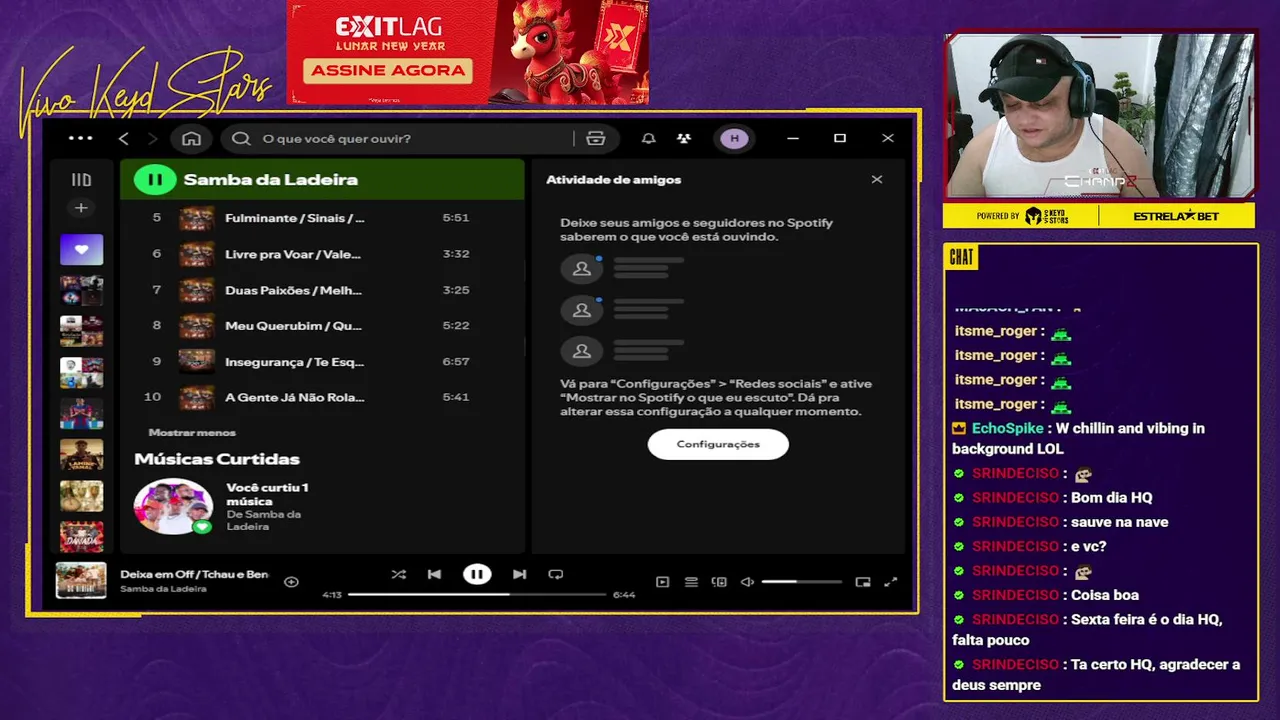Open the Browse icon in search bar
The image size is (1280, 720).
tap(596, 138)
